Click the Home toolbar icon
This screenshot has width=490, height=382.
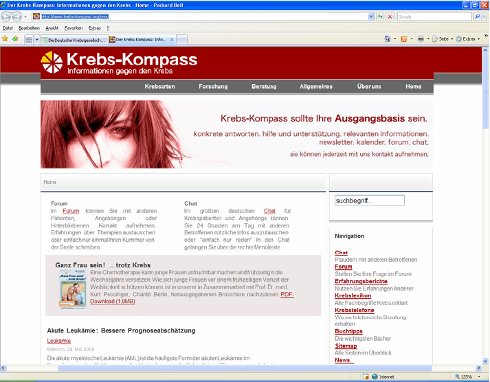point(387,39)
